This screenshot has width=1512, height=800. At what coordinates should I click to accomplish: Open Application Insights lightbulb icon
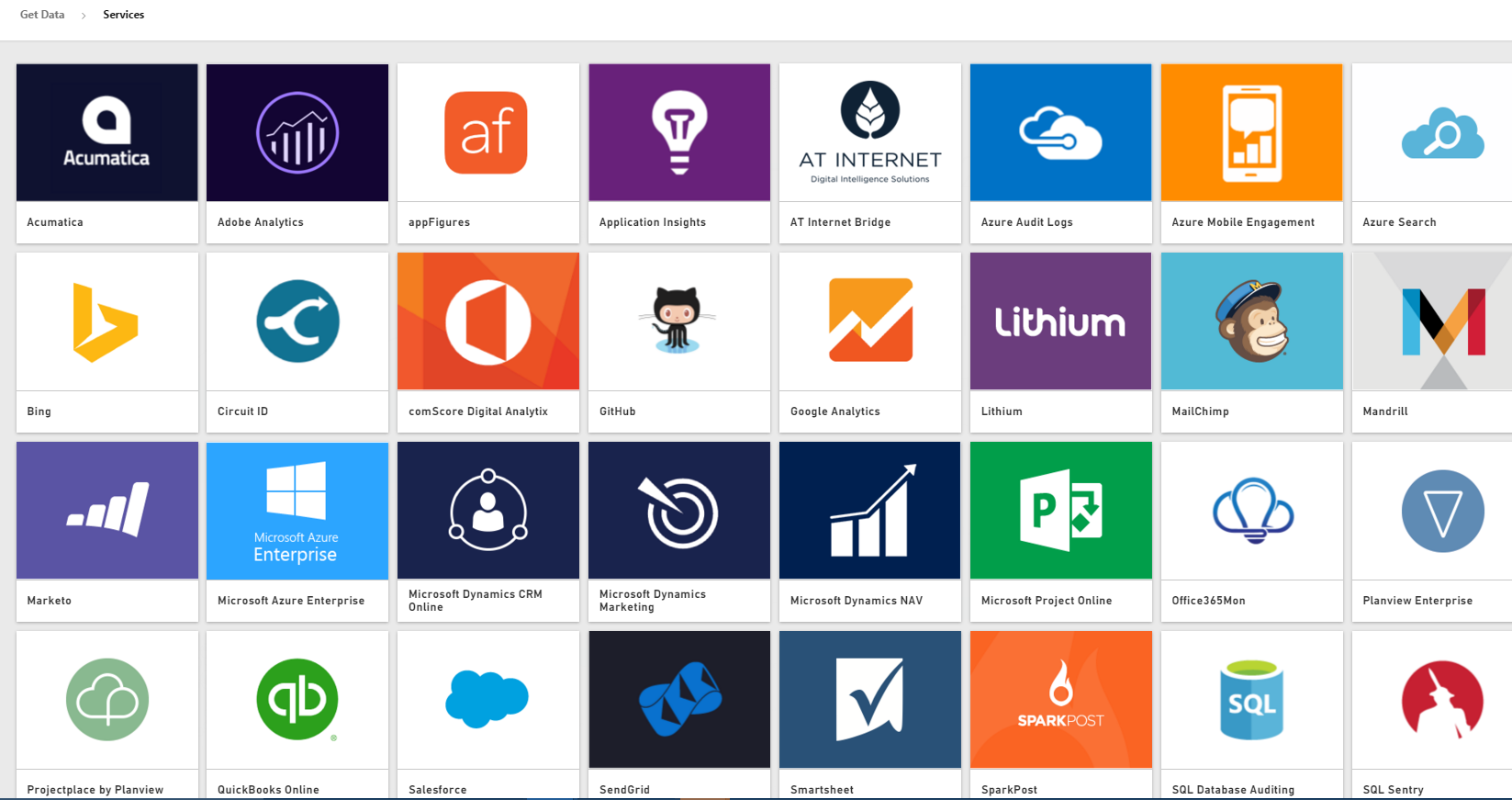pos(679,132)
